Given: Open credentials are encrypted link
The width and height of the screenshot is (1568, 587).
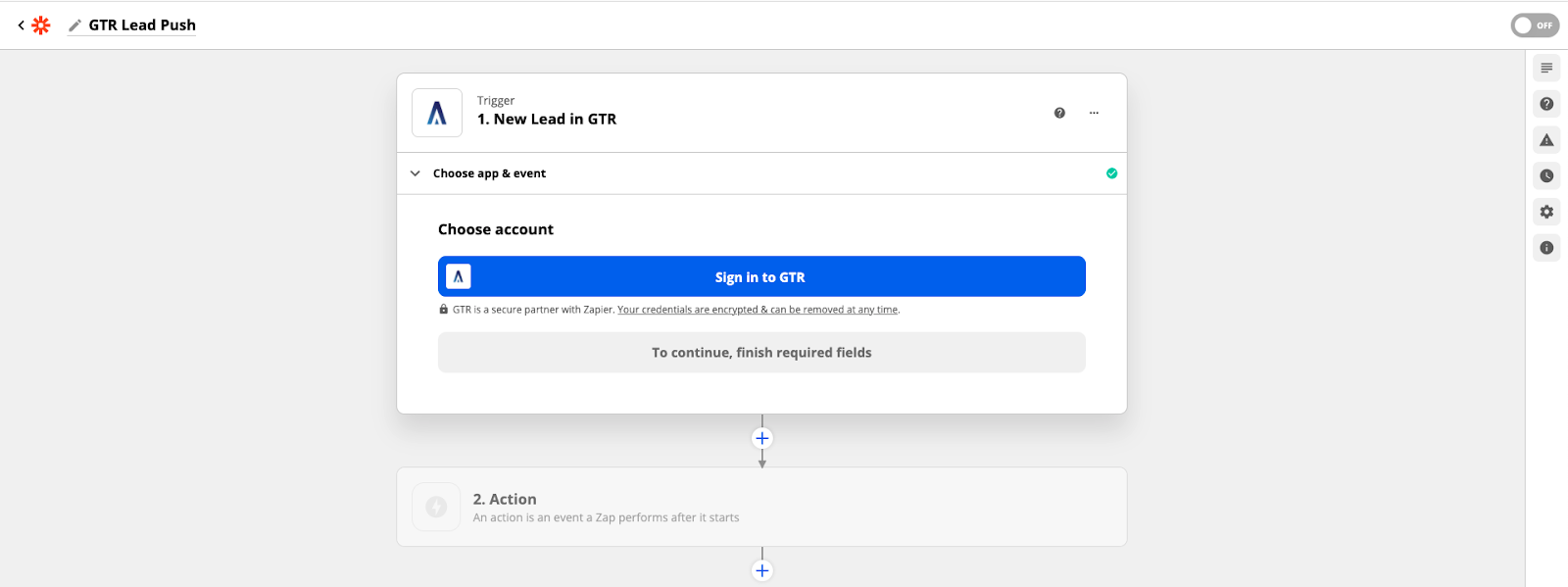Looking at the screenshot, I should tap(758, 310).
